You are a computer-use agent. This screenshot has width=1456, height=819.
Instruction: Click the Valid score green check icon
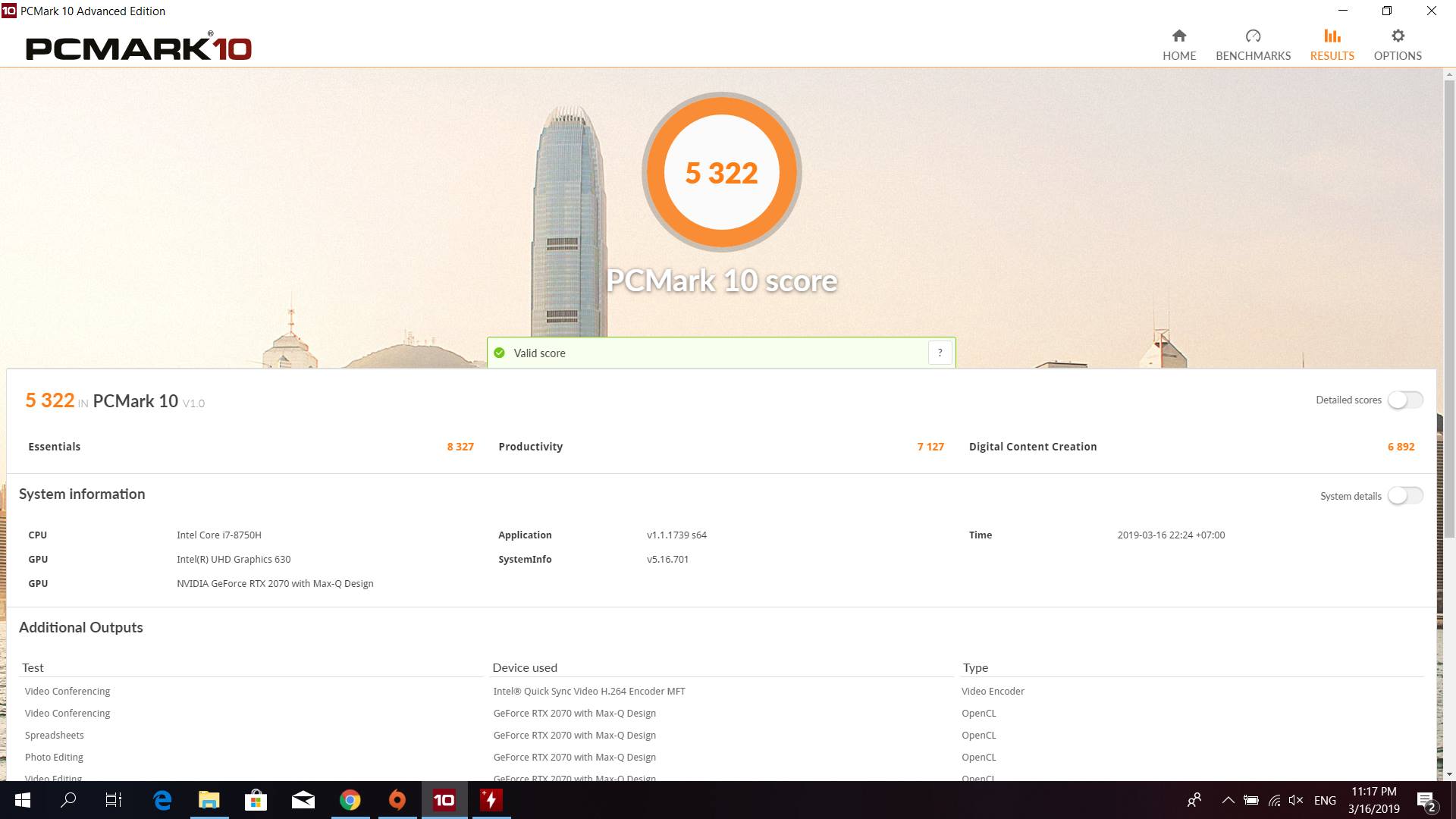(499, 353)
